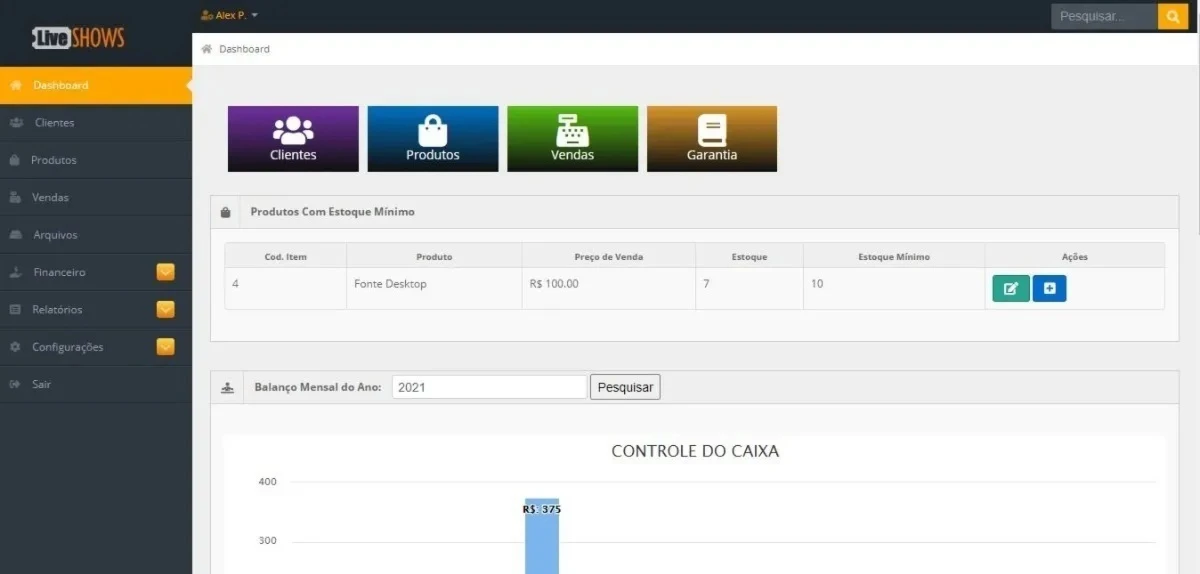Click the Pesquisar button next to the year
Screen dimensions: 1200x574
point(625,387)
